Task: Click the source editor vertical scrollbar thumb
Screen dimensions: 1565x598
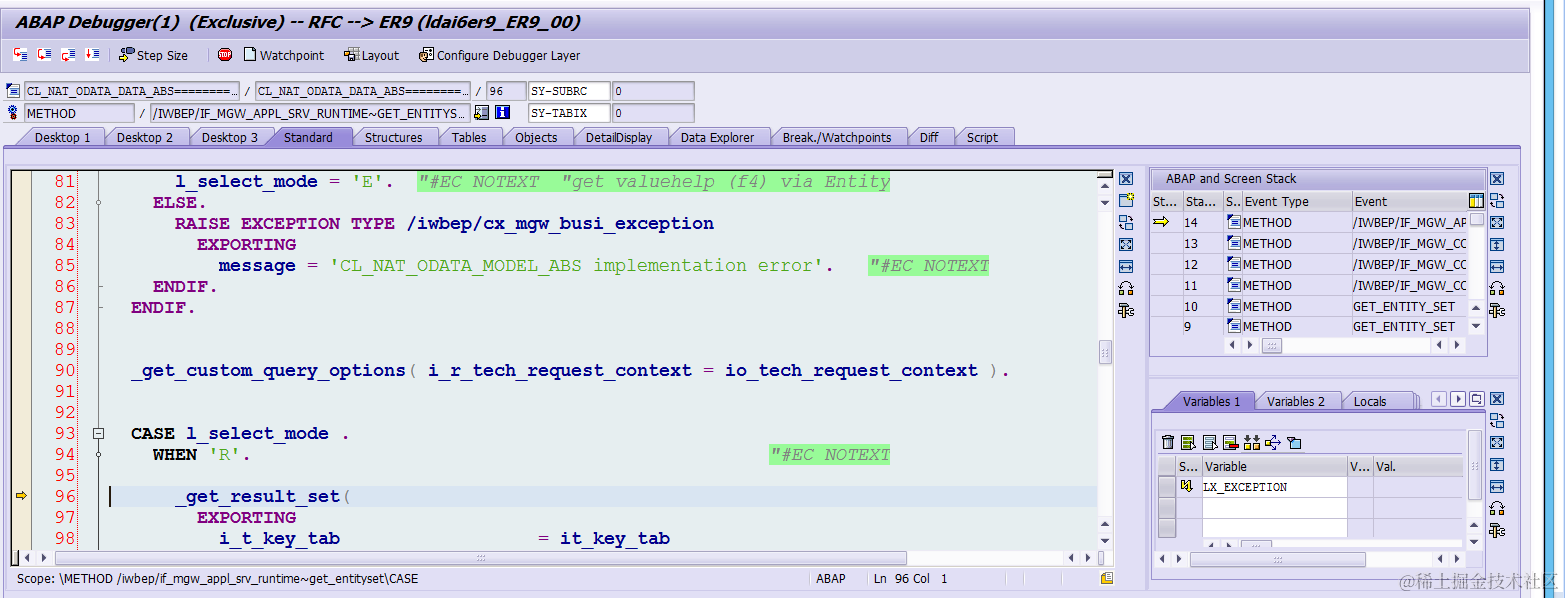Action: [x=1105, y=353]
